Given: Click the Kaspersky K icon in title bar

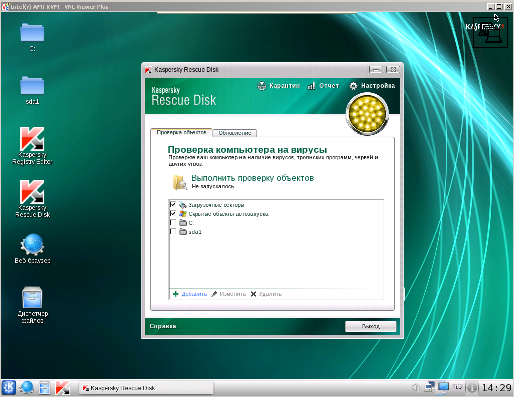Looking at the screenshot, I should [x=148, y=70].
